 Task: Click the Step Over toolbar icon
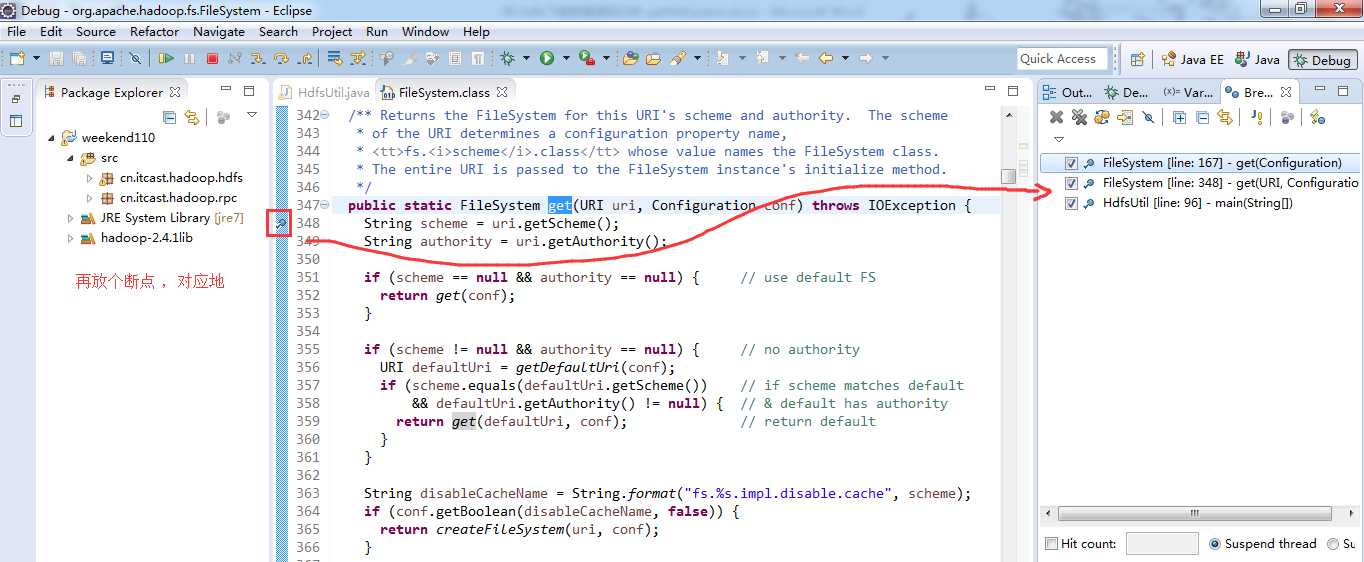[281, 58]
